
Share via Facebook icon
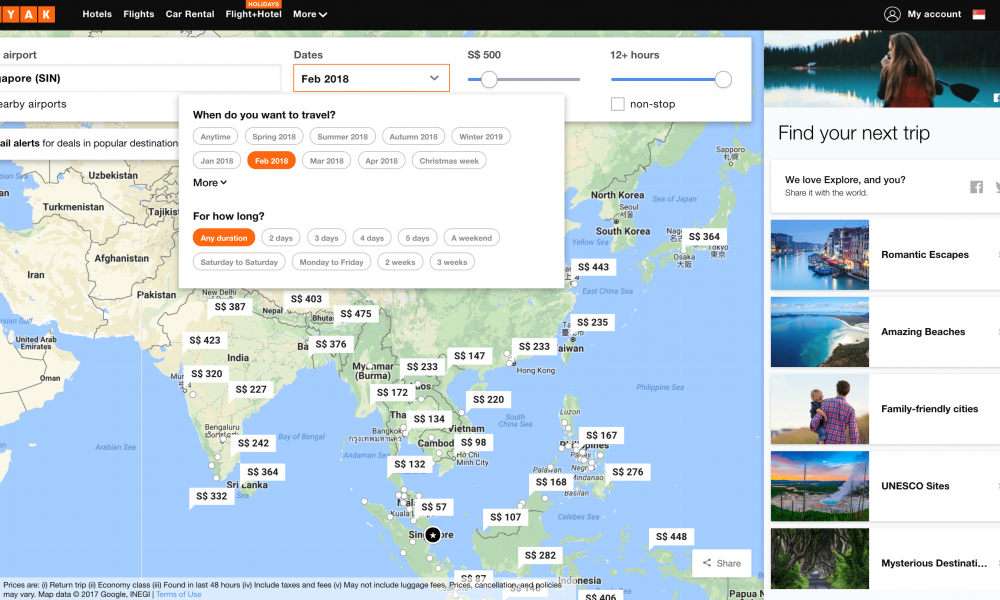[976, 187]
